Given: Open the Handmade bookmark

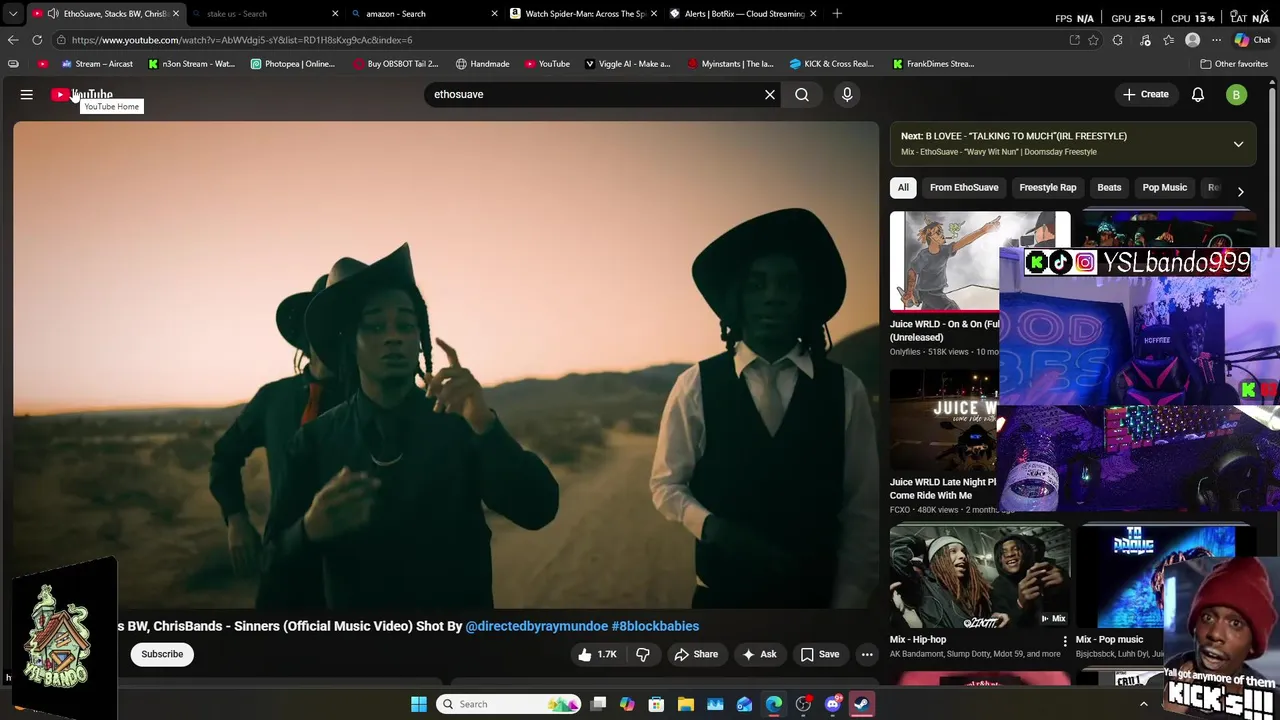Looking at the screenshot, I should pyautogui.click(x=482, y=64).
